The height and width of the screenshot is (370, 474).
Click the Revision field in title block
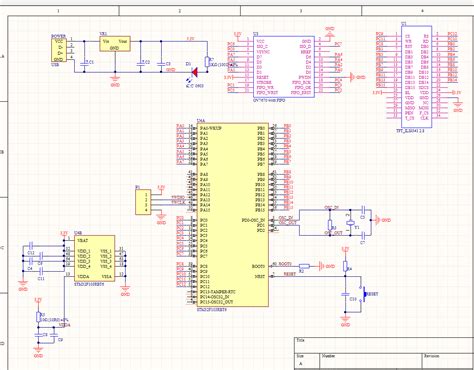tap(448, 361)
